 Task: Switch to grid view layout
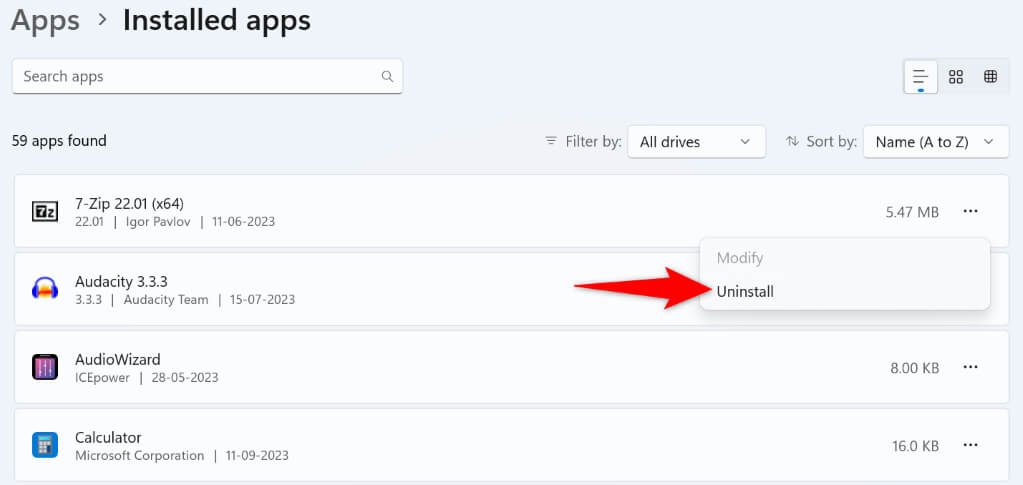956,77
